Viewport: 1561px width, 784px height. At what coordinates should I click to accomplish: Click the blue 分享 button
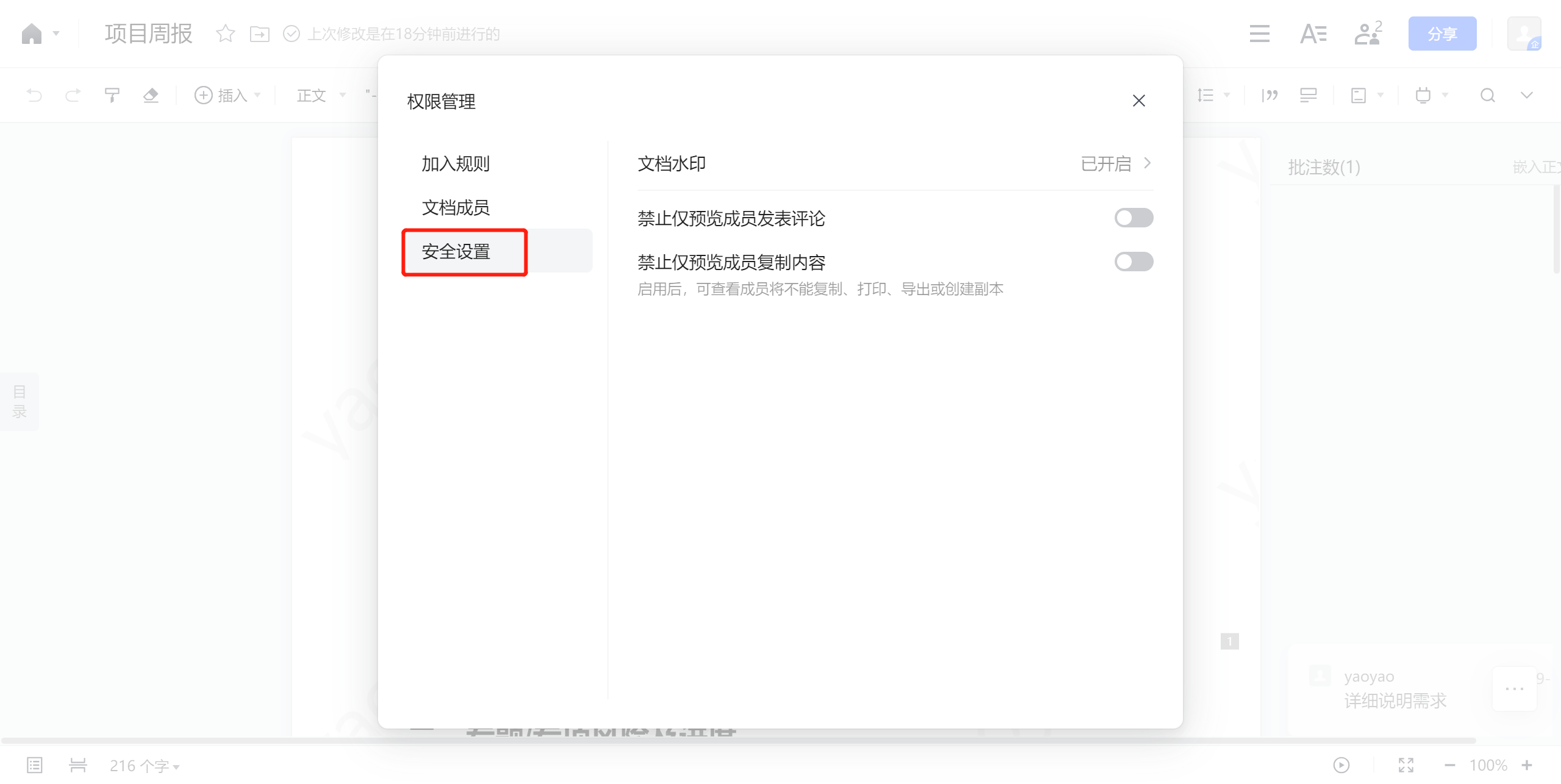coord(1442,34)
